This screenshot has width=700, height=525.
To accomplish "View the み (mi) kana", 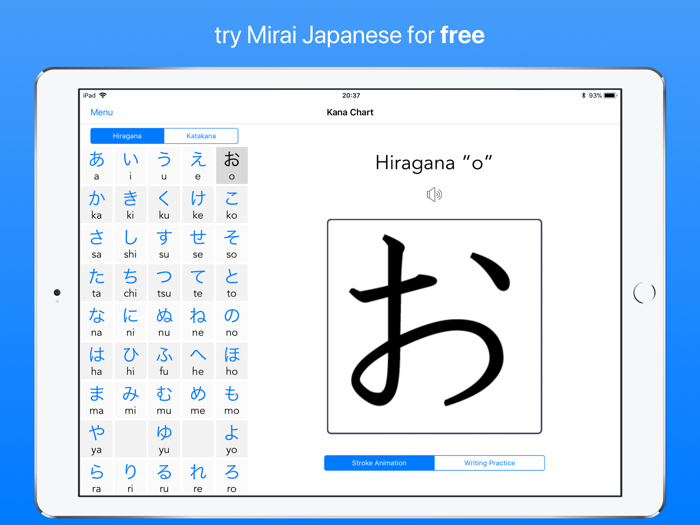I will [130, 400].
